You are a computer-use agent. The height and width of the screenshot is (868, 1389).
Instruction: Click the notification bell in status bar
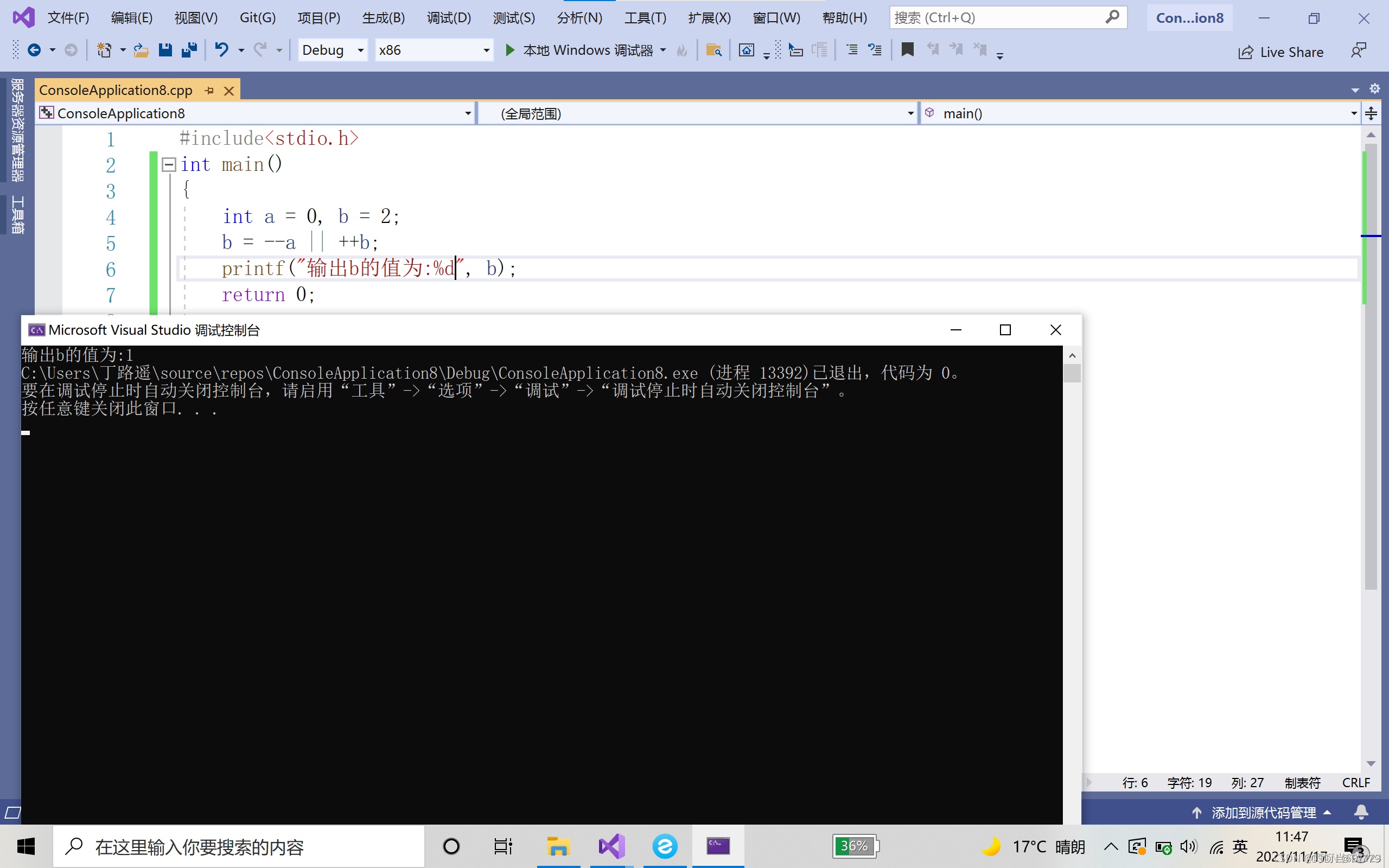tap(1361, 812)
